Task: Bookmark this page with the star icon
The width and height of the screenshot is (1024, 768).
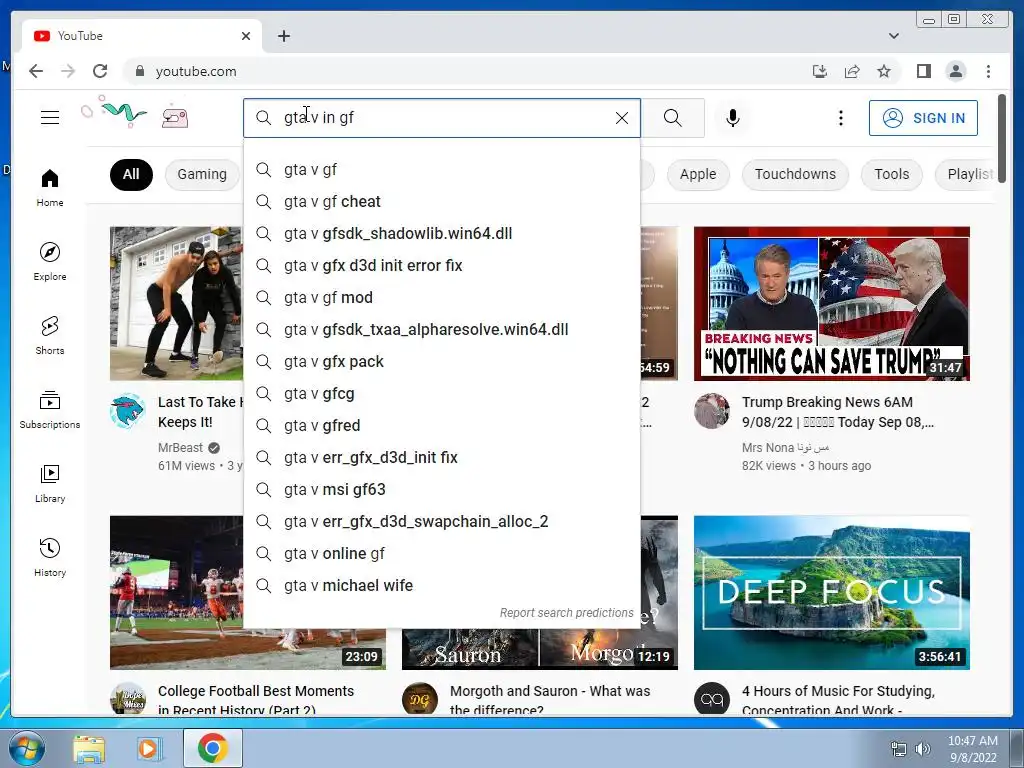Action: coord(884,71)
